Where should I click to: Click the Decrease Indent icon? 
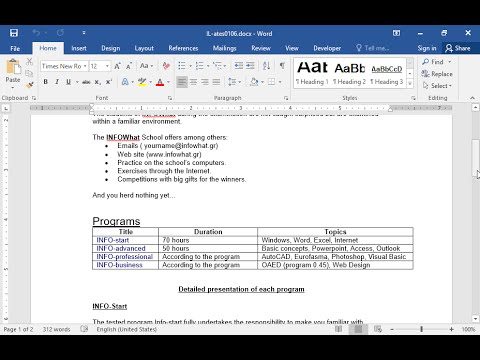pyautogui.click(x=239, y=66)
